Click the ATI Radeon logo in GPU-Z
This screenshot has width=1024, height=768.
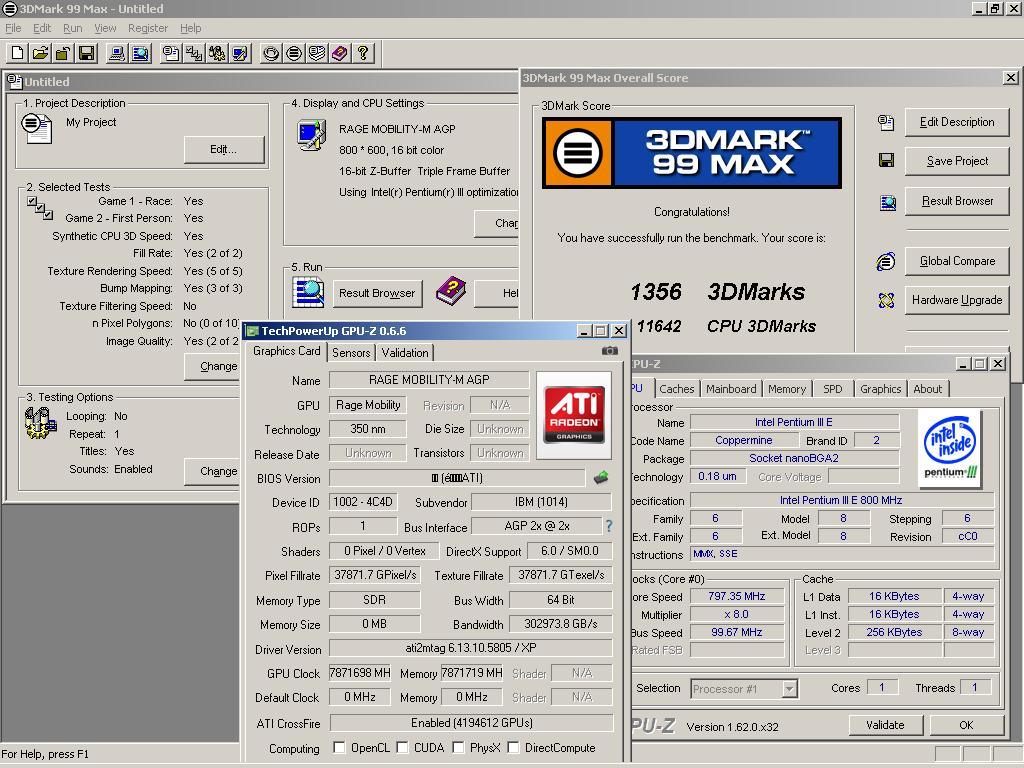point(574,415)
